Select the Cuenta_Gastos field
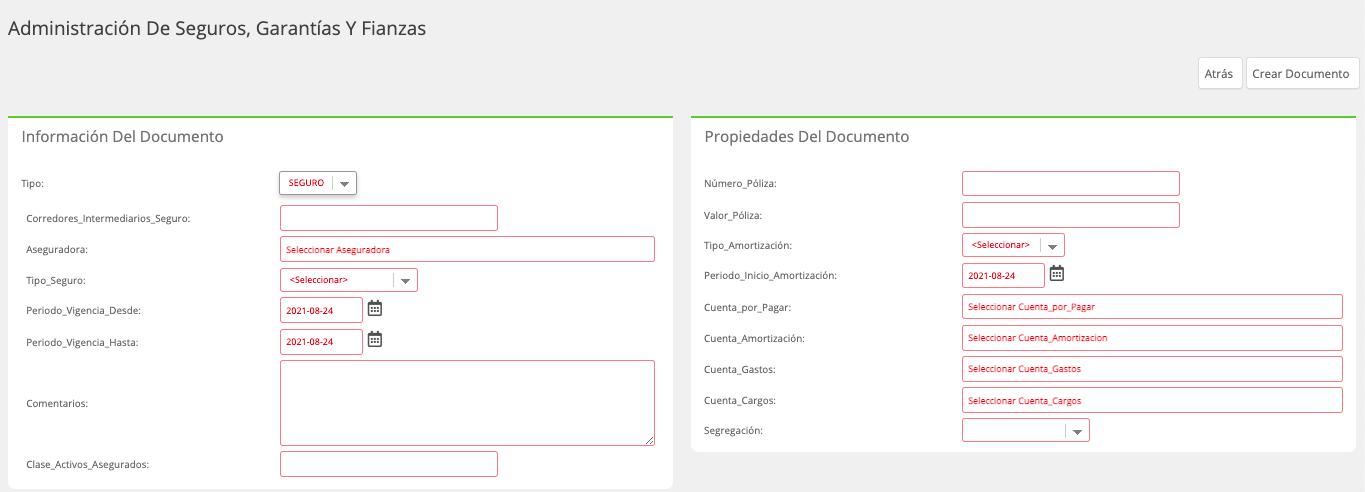This screenshot has width=1365, height=492. 1152,369
